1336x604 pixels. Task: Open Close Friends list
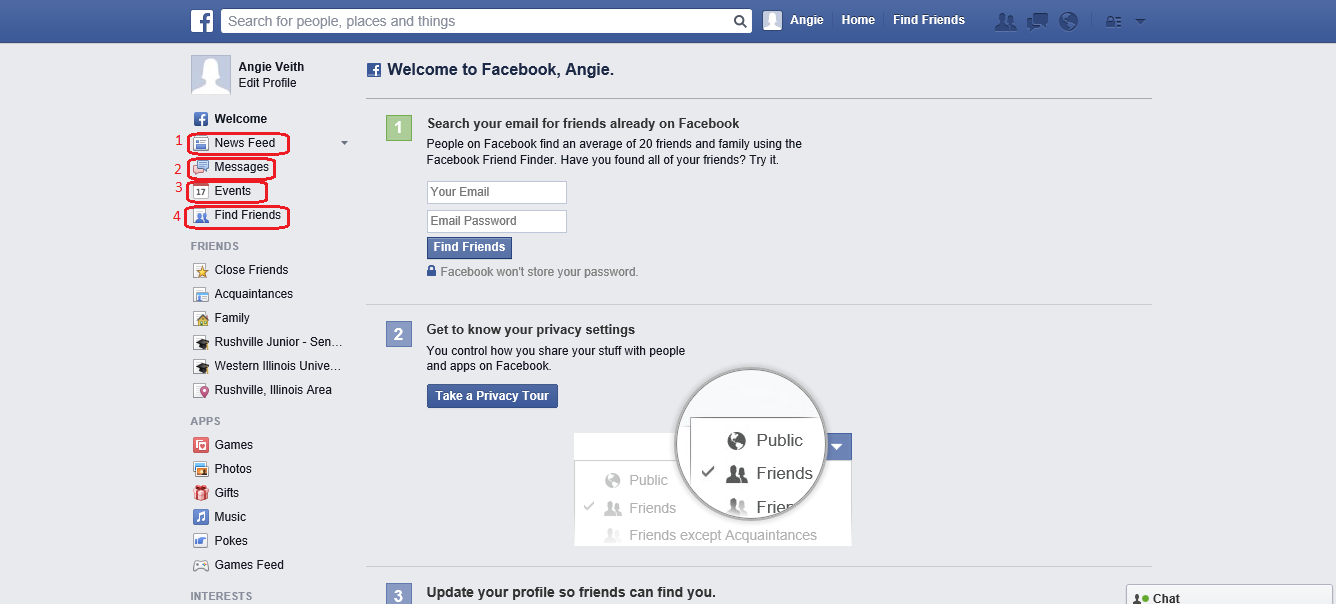[251, 270]
